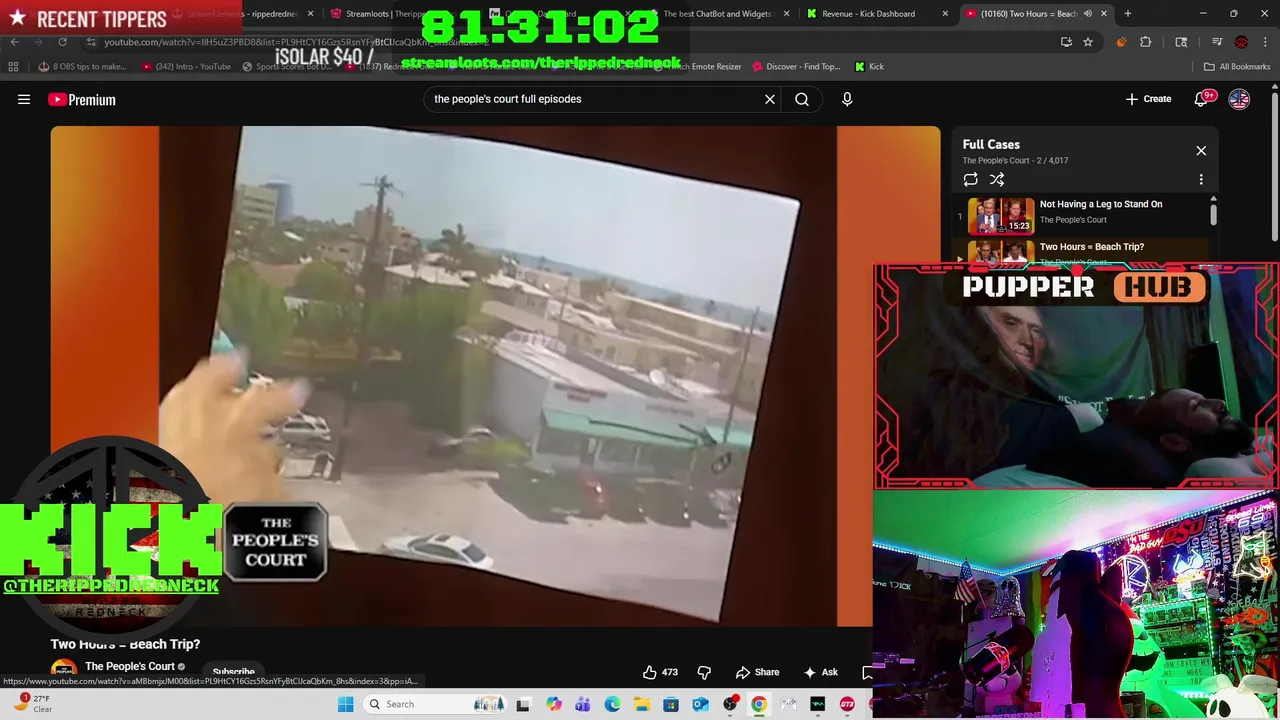This screenshot has width=1280, height=720.
Task: Open the Chrome profile avatar
Action: click(1241, 42)
